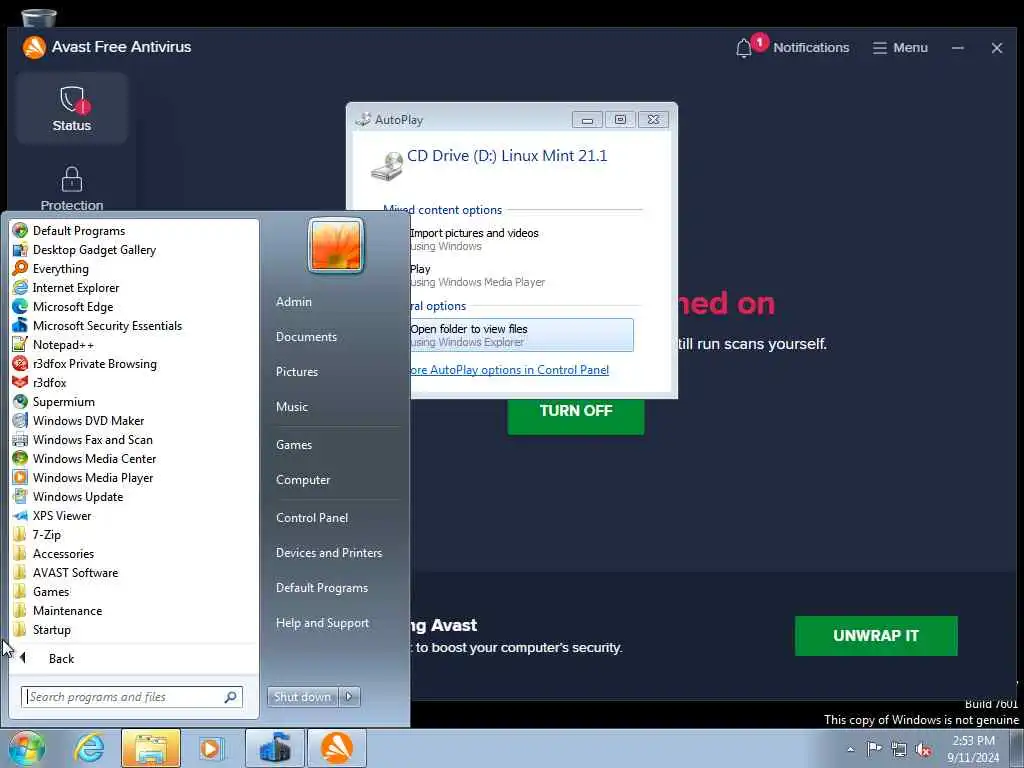This screenshot has width=1024, height=768.
Task: Open Shut down options arrow
Action: 349,697
